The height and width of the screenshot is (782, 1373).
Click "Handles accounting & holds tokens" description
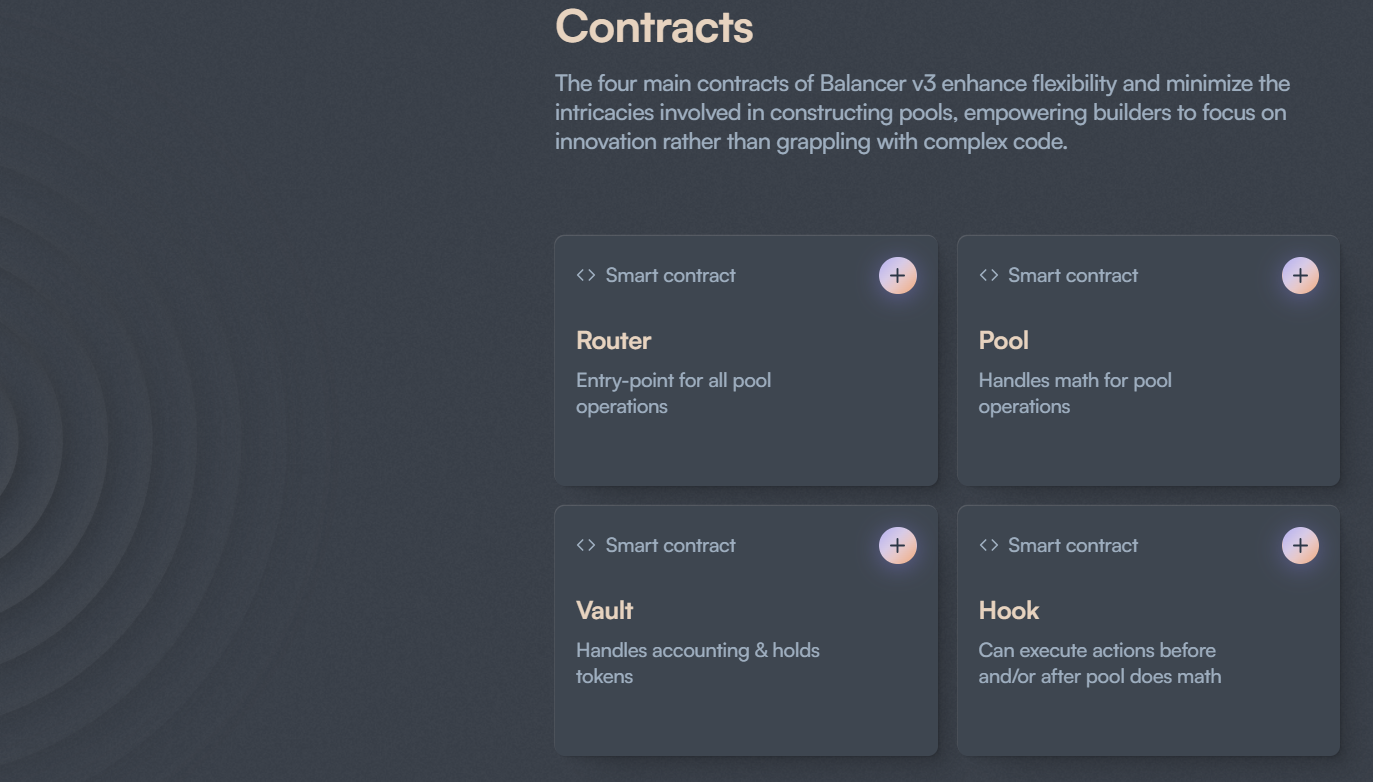[697, 663]
